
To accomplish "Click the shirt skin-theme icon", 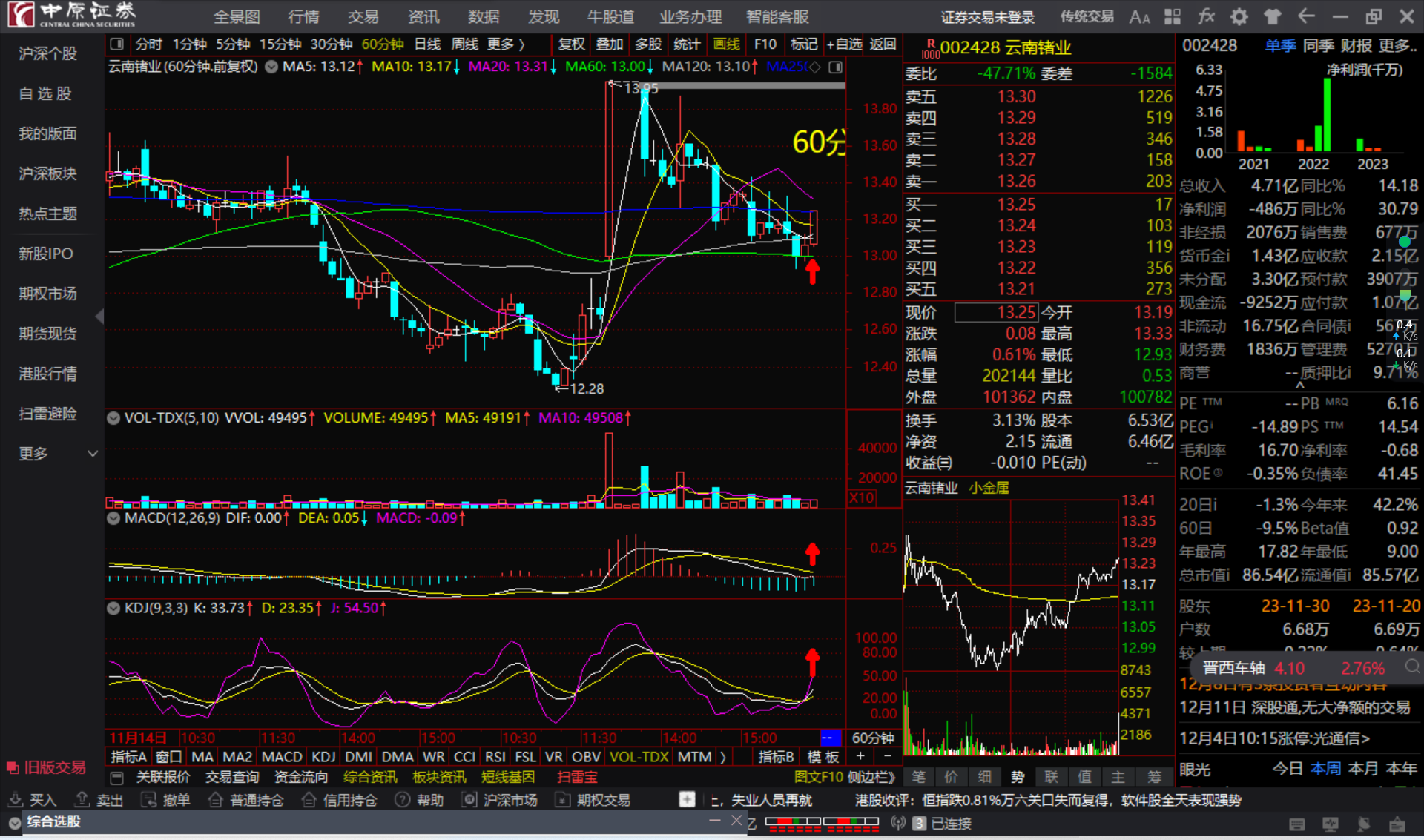I will coord(1273,16).
